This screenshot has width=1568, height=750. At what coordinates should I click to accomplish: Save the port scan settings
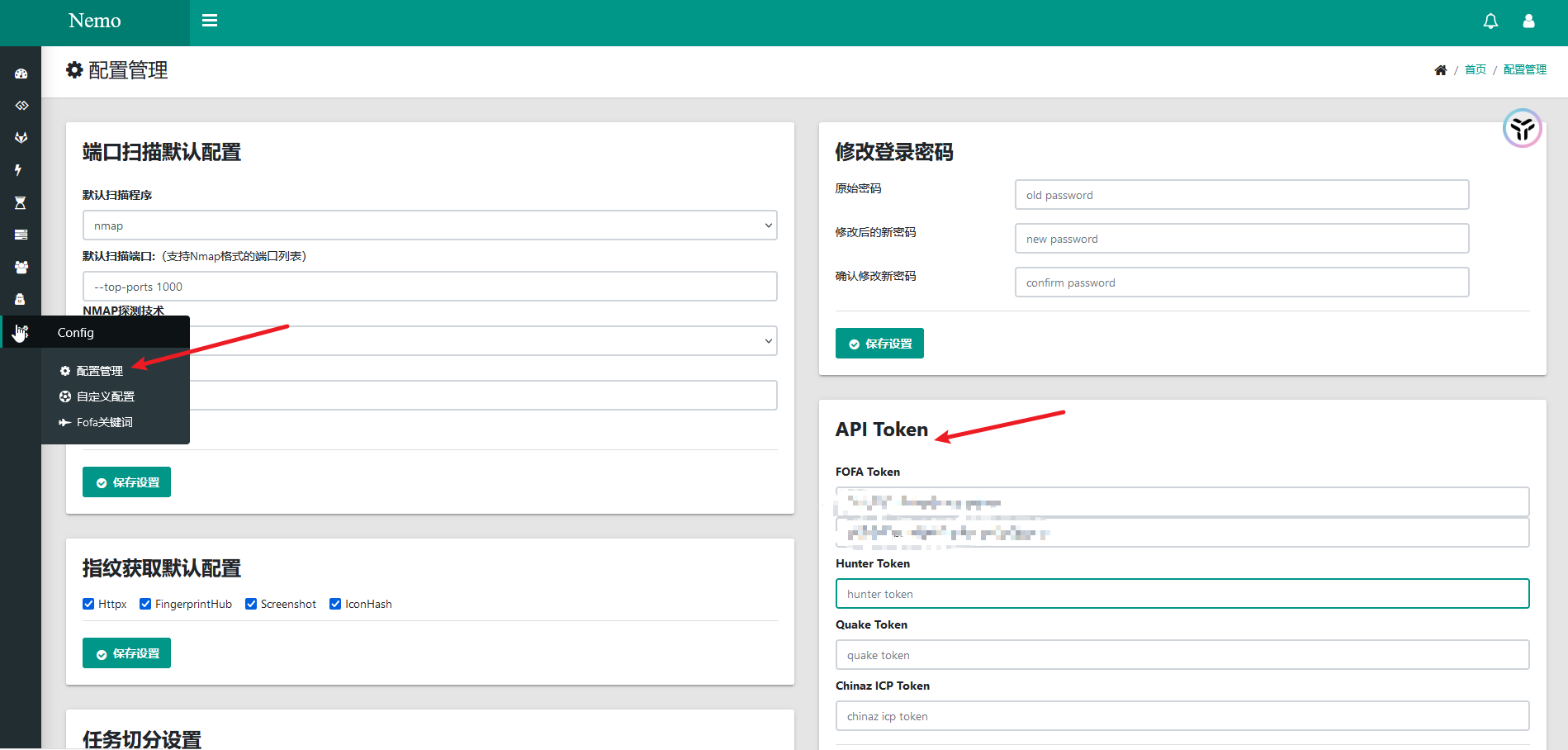pyautogui.click(x=126, y=482)
